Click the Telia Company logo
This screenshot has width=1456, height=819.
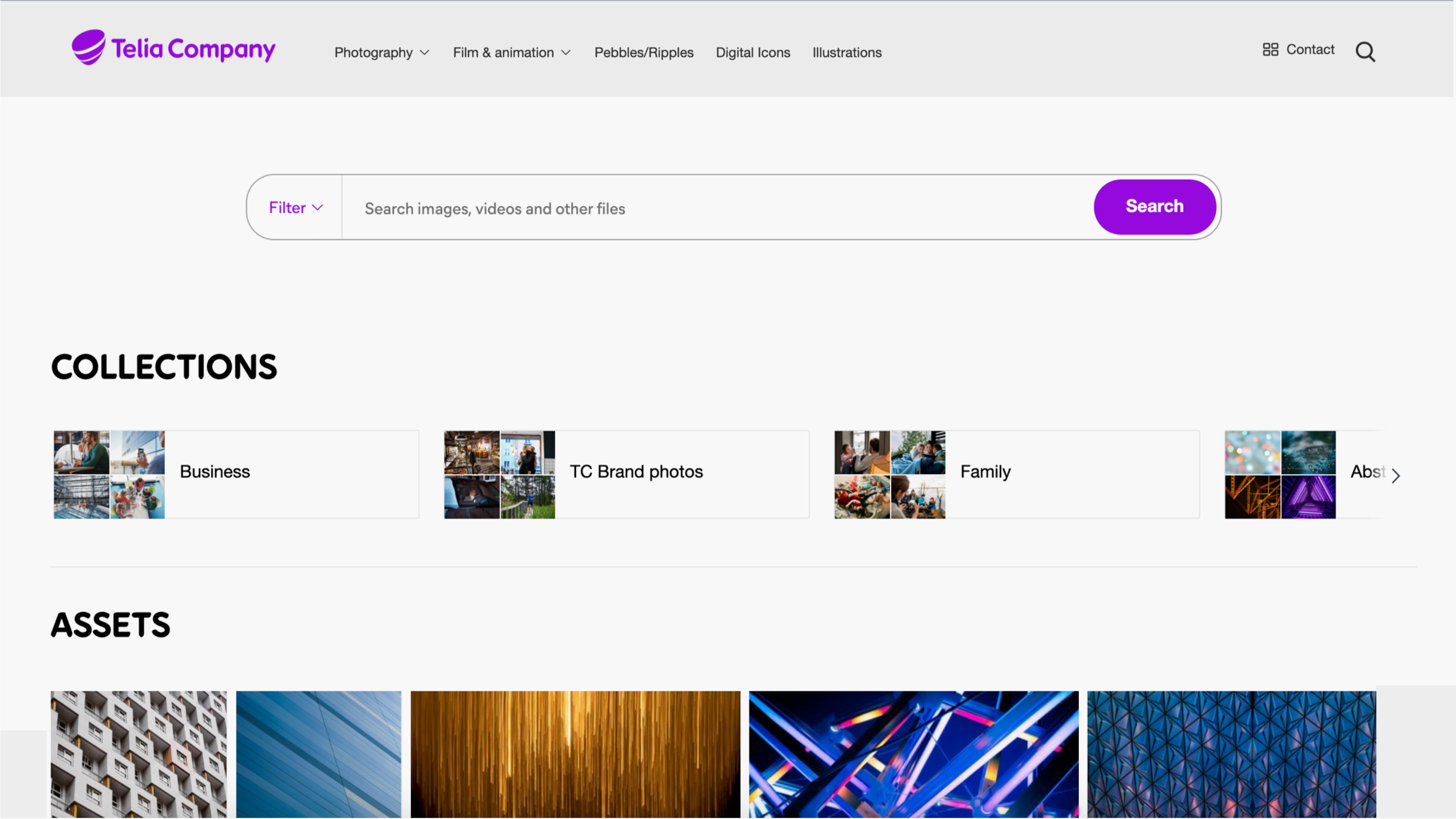pyautogui.click(x=174, y=47)
